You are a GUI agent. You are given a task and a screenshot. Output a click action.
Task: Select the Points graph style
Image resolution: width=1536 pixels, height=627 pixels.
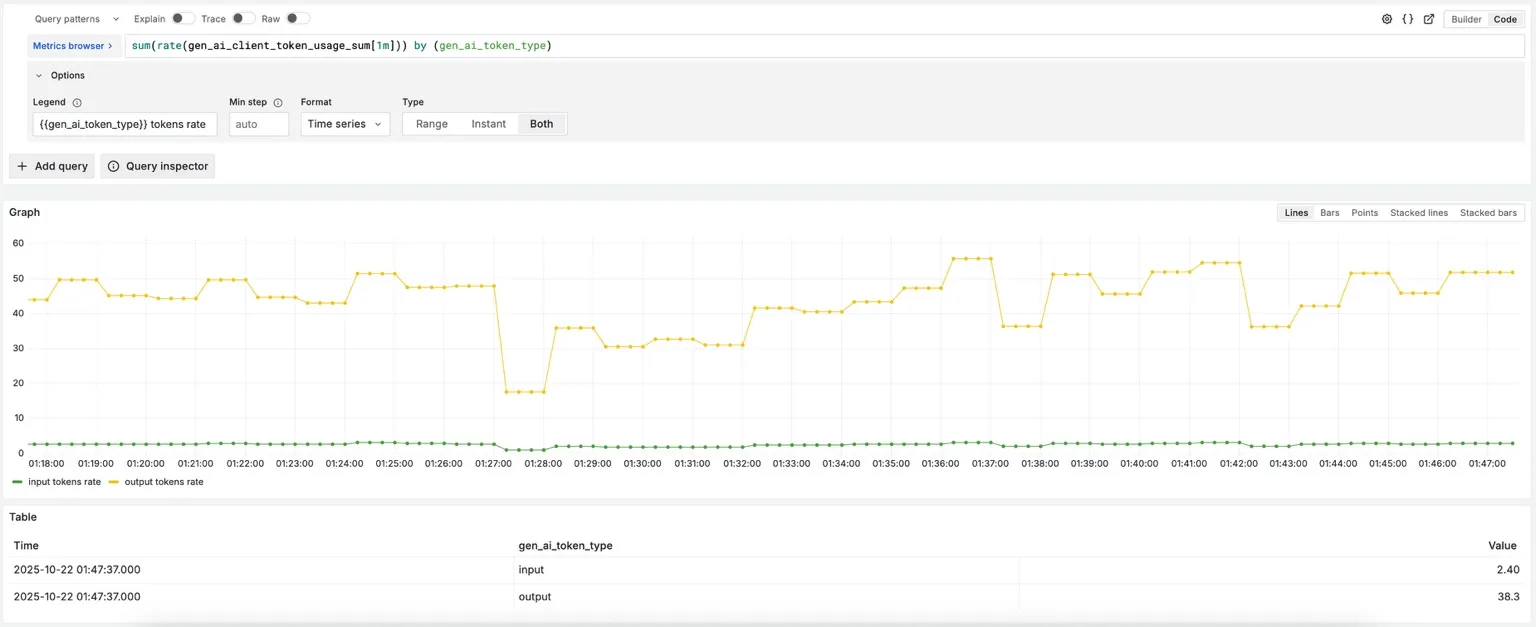pyautogui.click(x=1364, y=212)
